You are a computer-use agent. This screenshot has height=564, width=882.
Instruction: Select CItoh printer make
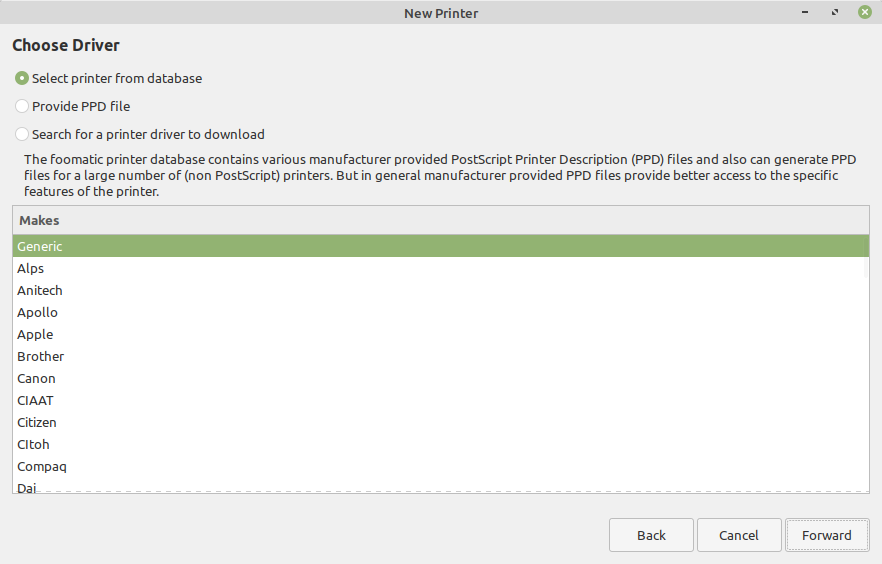(441, 444)
